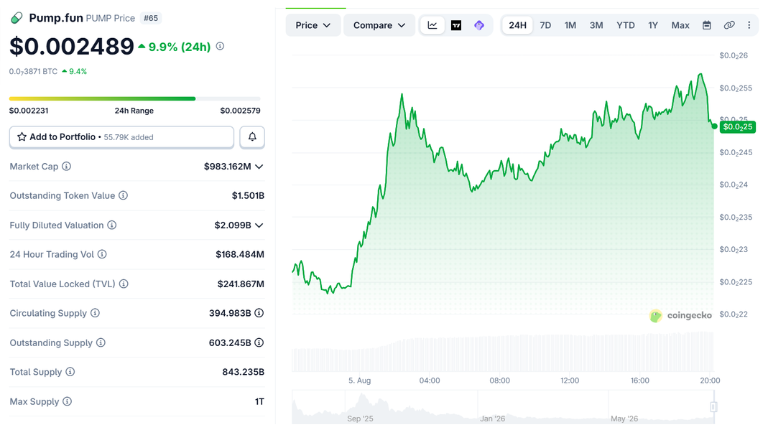
Task: Select the 1Y time range tab
Action: pos(653,25)
